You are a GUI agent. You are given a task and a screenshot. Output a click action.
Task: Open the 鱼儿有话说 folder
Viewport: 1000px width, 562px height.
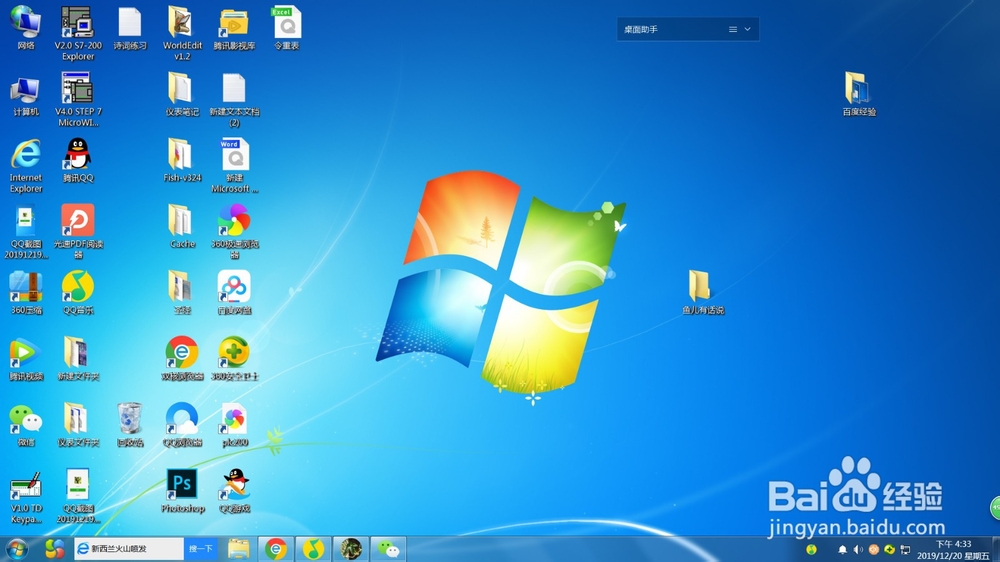[703, 293]
